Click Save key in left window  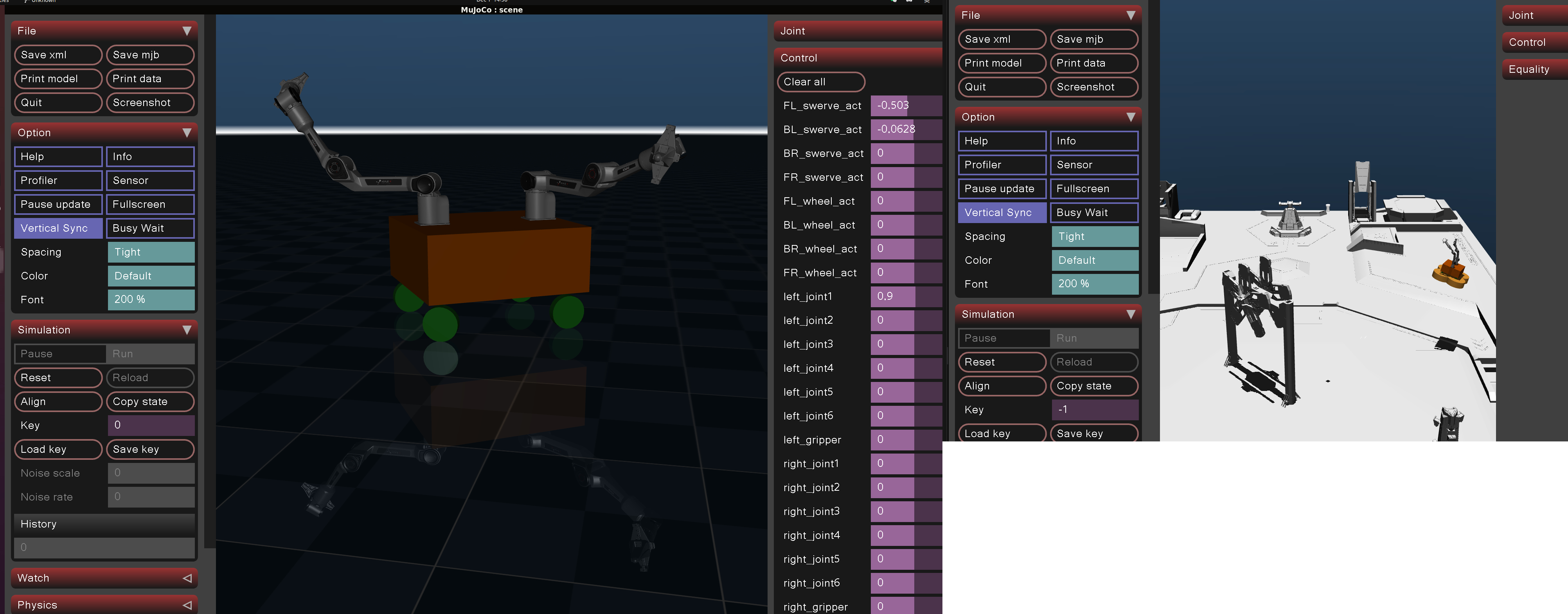(x=150, y=449)
